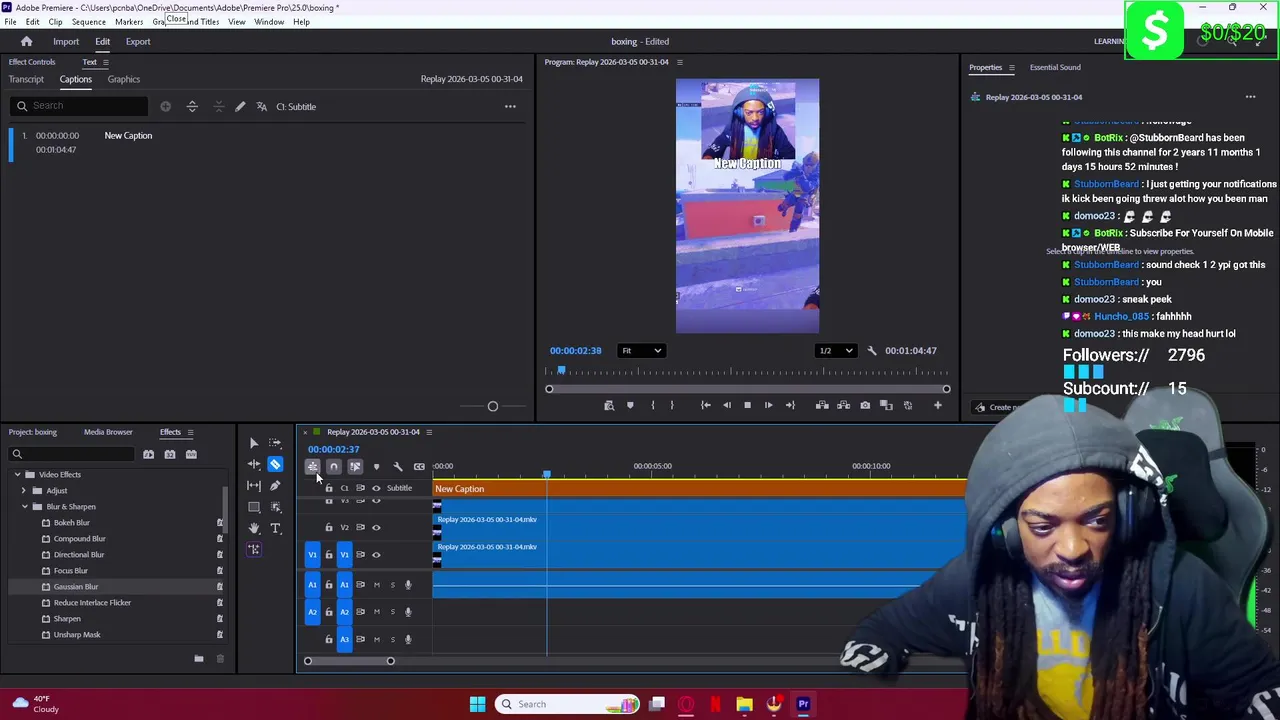This screenshot has width=1280, height=720.
Task: Click Export Frame camera icon
Action: click(x=865, y=405)
